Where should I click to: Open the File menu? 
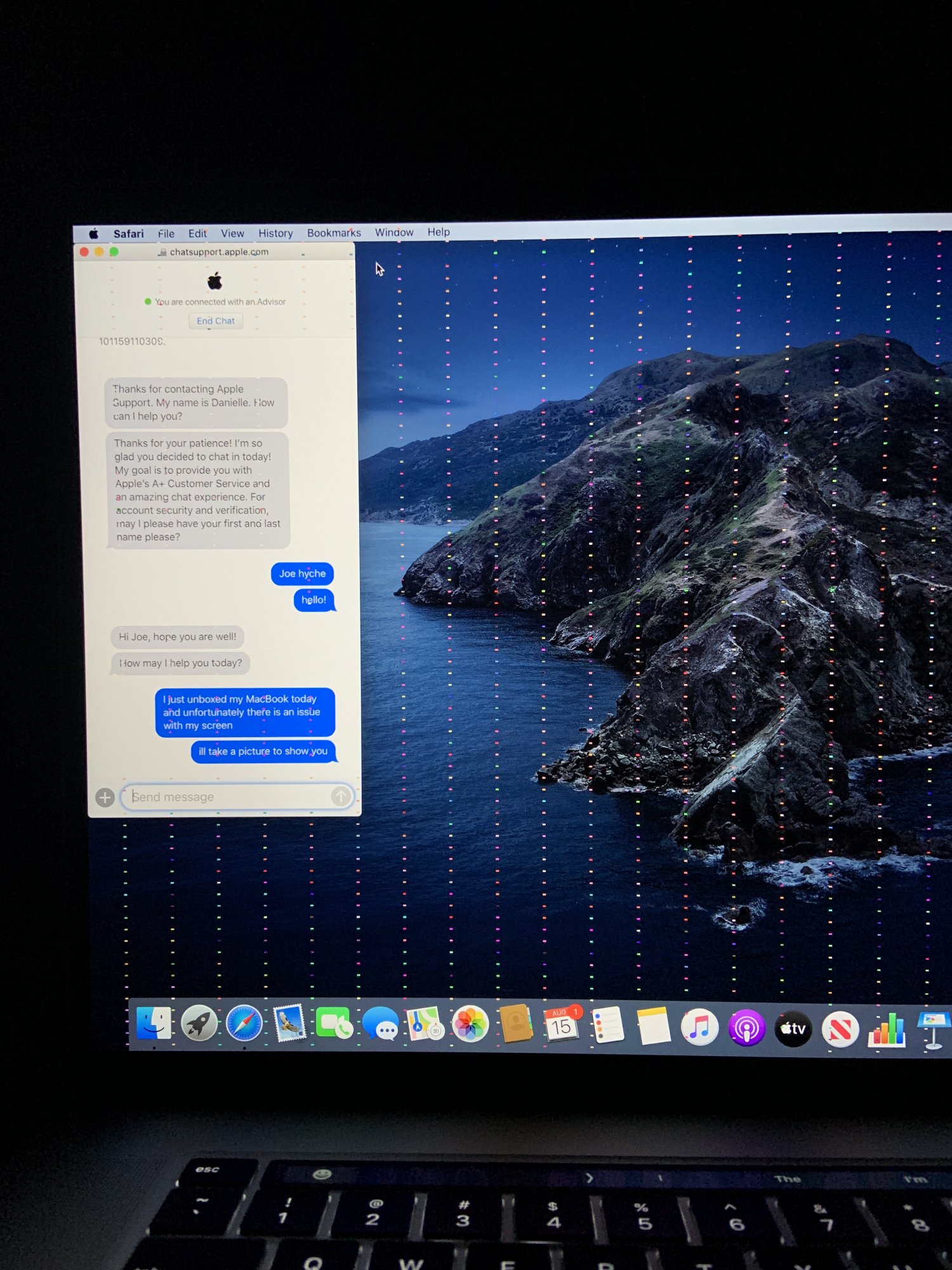[166, 234]
